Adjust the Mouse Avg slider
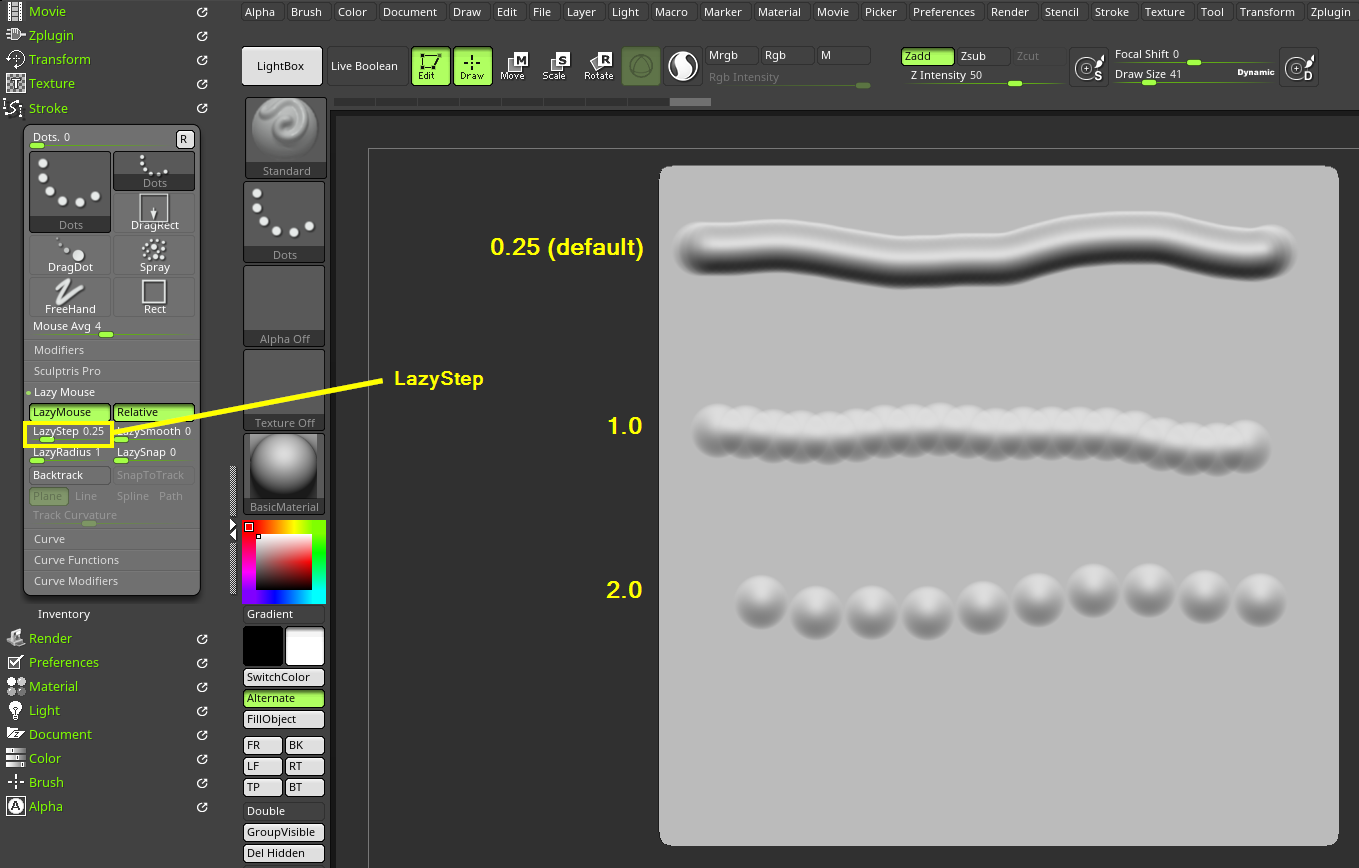Image resolution: width=1359 pixels, height=868 pixels. tap(112, 328)
